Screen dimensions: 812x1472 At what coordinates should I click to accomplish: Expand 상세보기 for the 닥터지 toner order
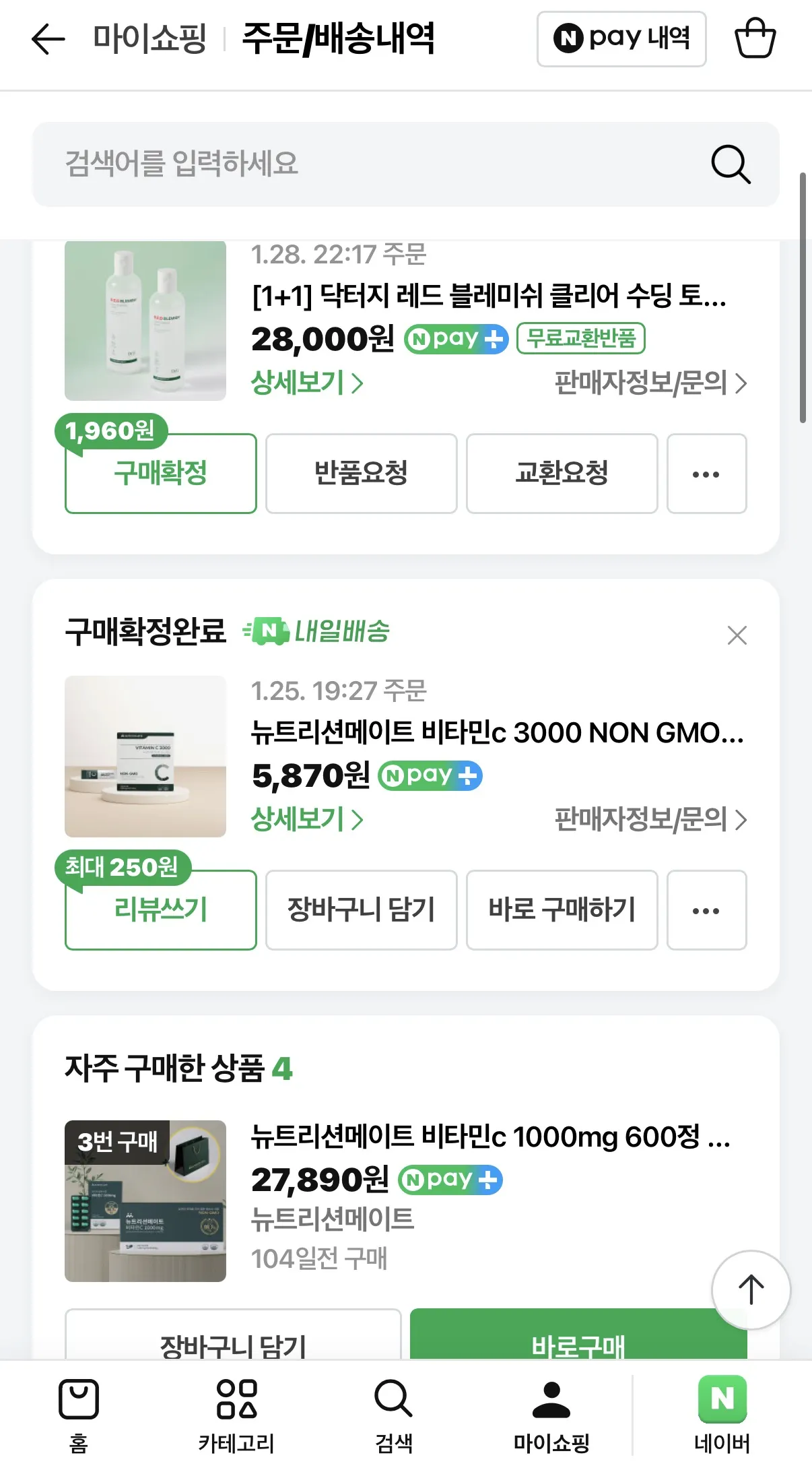(x=307, y=383)
